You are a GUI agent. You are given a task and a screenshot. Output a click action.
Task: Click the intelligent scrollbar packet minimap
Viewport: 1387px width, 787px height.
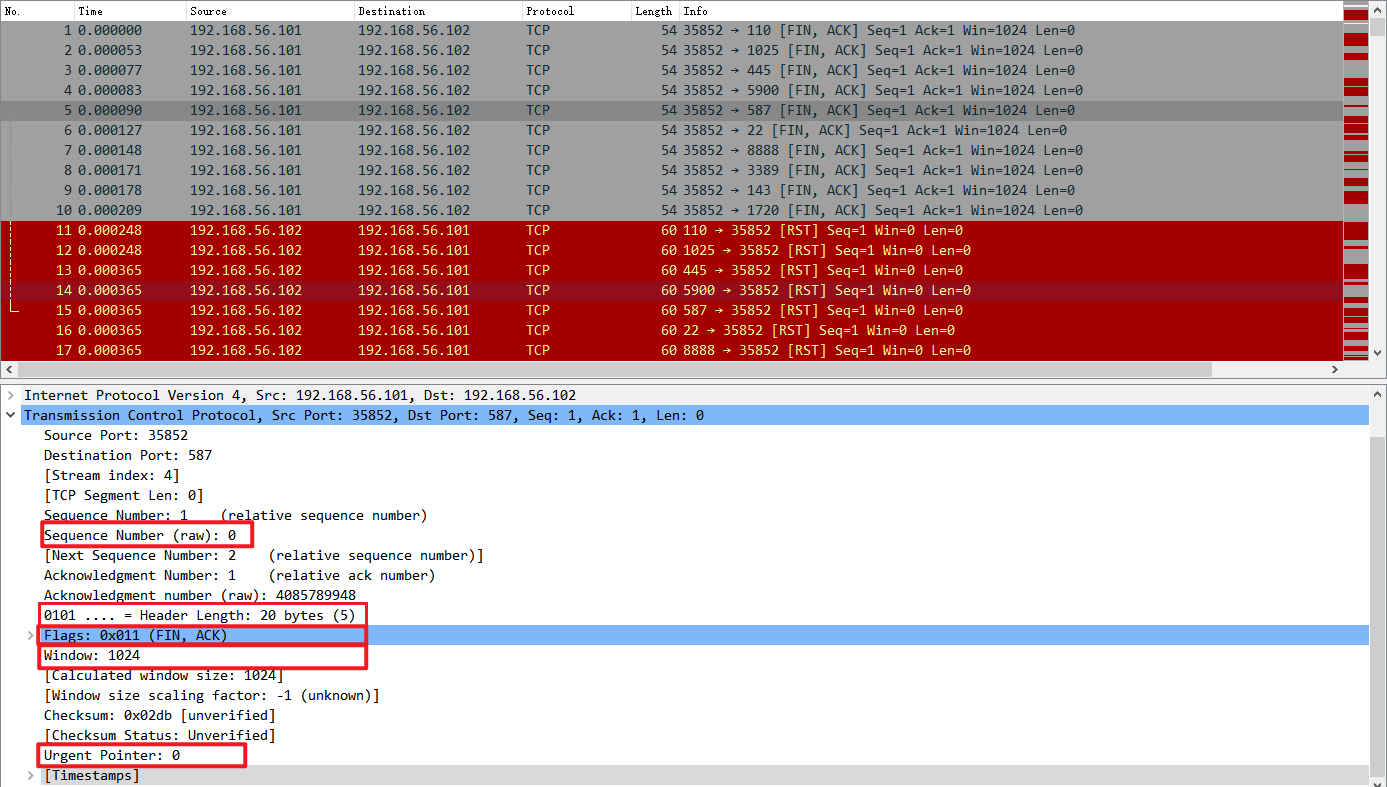coord(1355,180)
